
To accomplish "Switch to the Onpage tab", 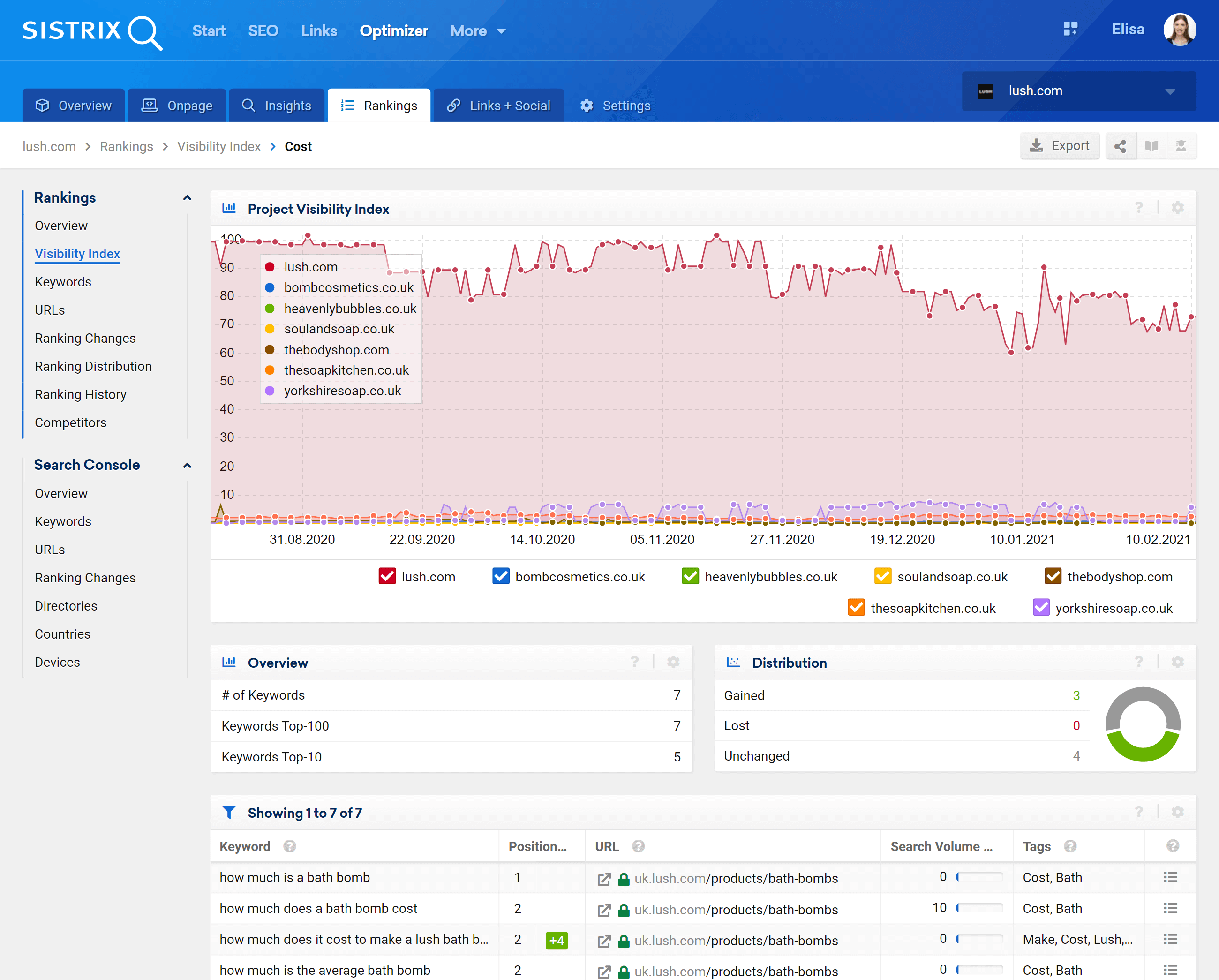I will coord(177,106).
